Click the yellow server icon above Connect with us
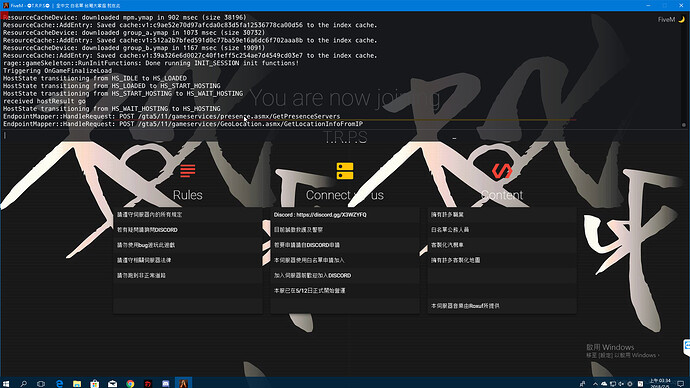 pos(345,171)
